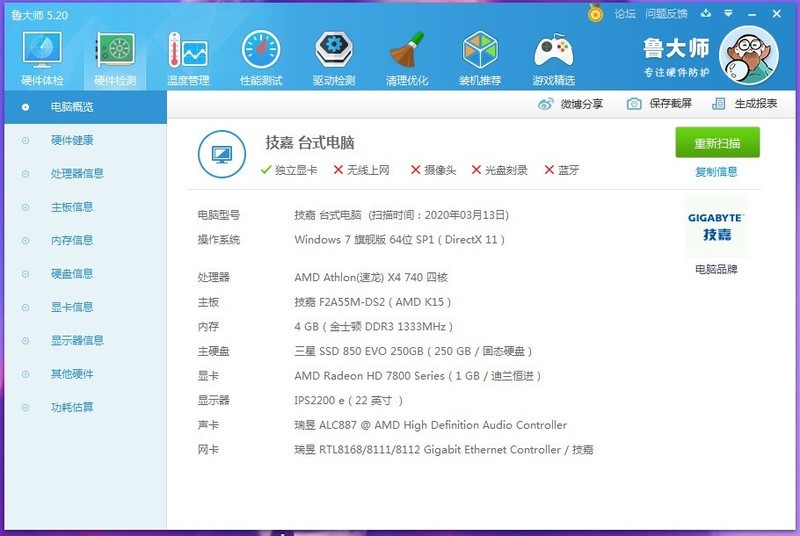Click 微博分享 share text
The height and width of the screenshot is (536, 800).
(582, 104)
